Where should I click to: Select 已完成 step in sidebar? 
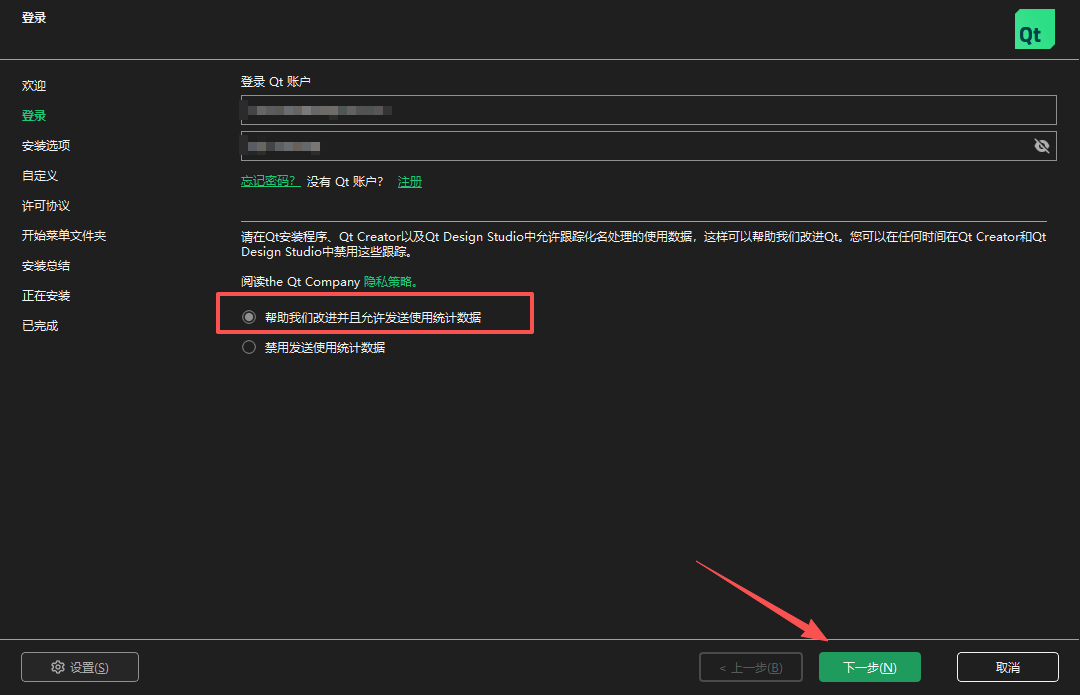point(40,325)
